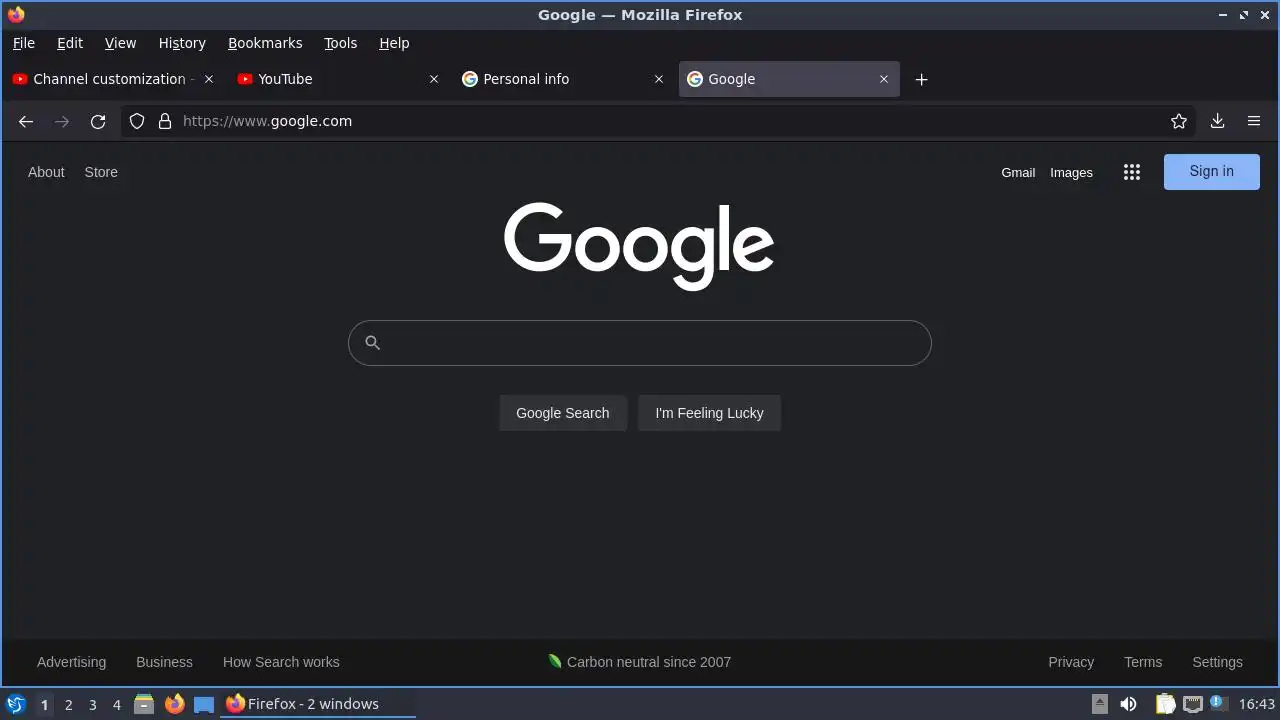Image resolution: width=1280 pixels, height=720 pixels.
Task: Switch to the Channel customization tab
Action: pyautogui.click(x=112, y=79)
